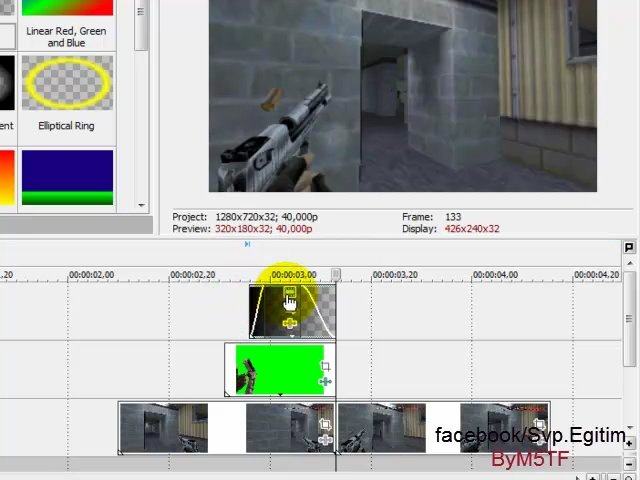Viewport: 640px width, 480px height.
Task: Open Event FX on the top gradient event
Action: tap(289, 324)
